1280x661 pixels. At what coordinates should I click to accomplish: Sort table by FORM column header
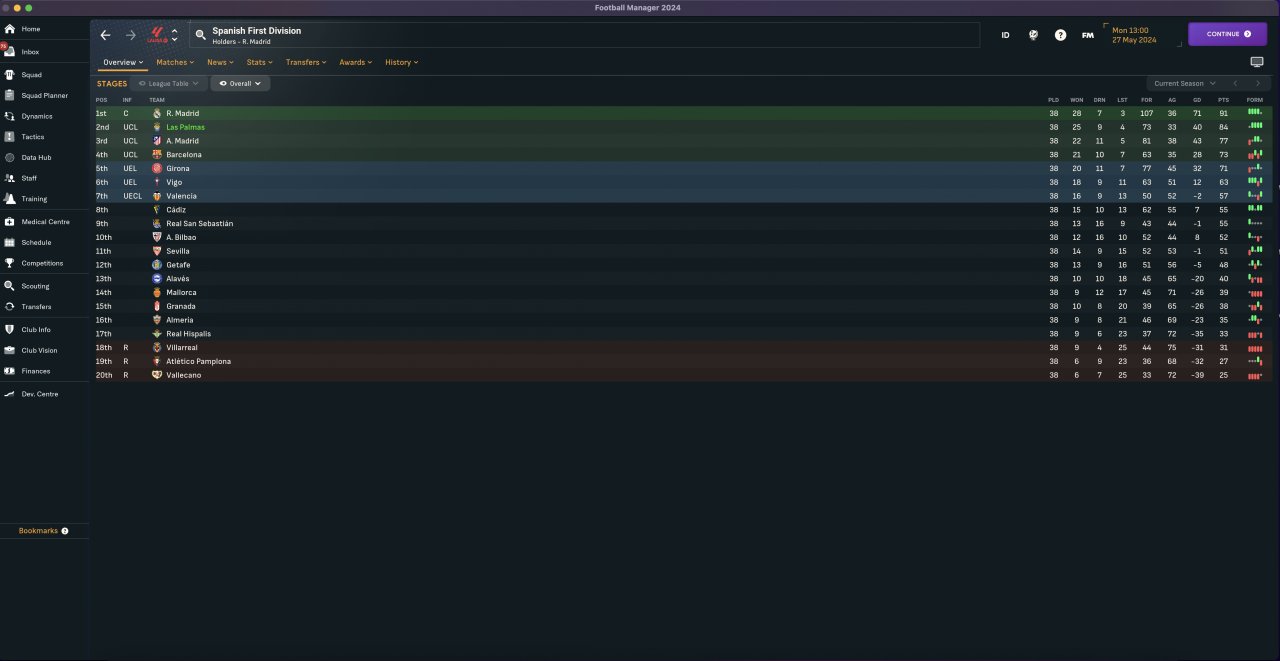pyautogui.click(x=1255, y=100)
